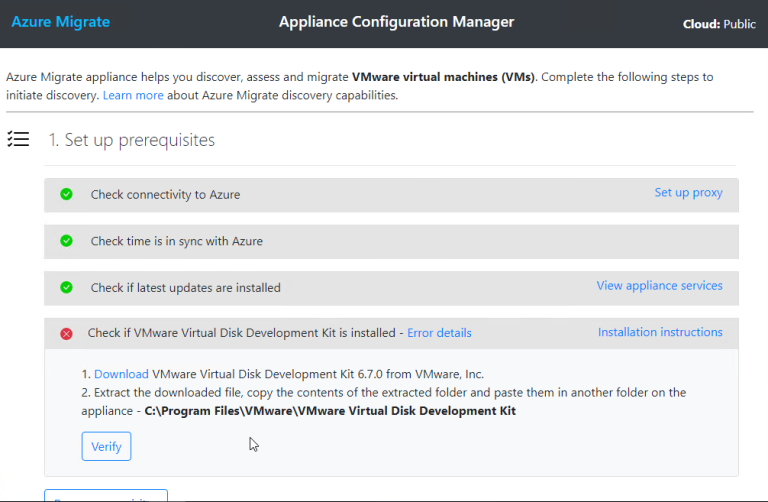Click green check icon for time sync
Screen dimensions: 768x502
coord(66,241)
